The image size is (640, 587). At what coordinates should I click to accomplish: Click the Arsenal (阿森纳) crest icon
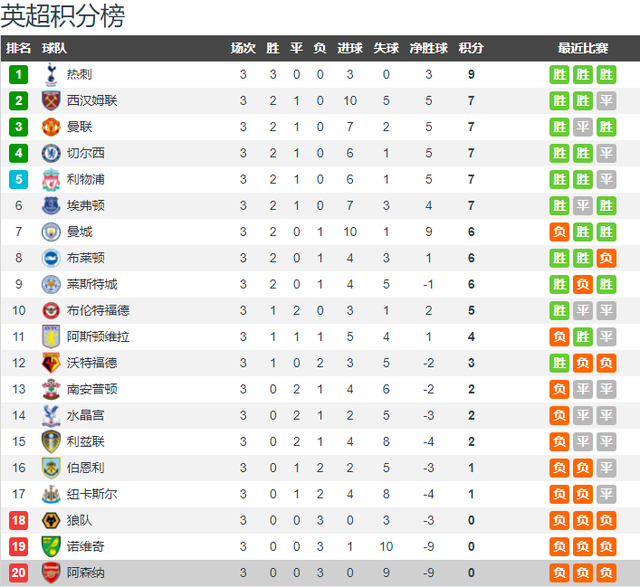[x=51, y=573]
